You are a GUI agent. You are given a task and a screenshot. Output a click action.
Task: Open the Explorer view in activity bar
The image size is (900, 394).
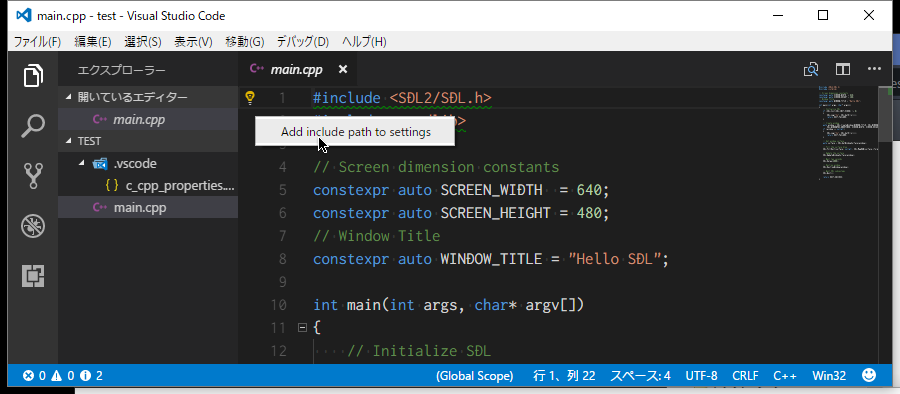click(x=33, y=75)
